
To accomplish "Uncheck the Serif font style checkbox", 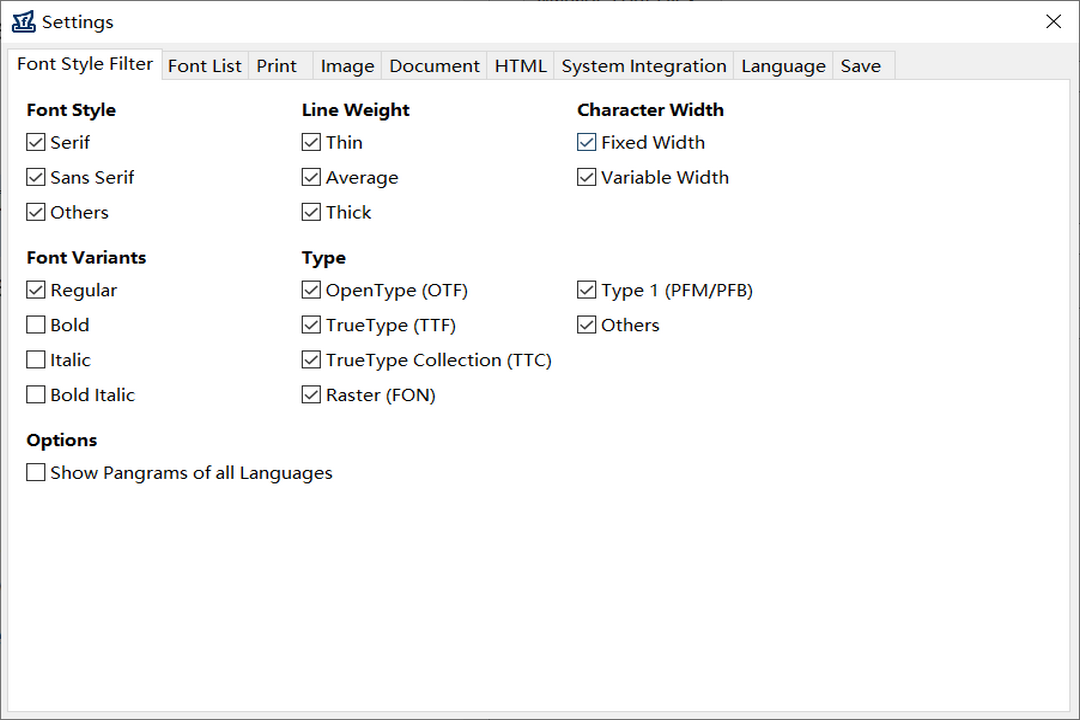I will (x=36, y=143).
